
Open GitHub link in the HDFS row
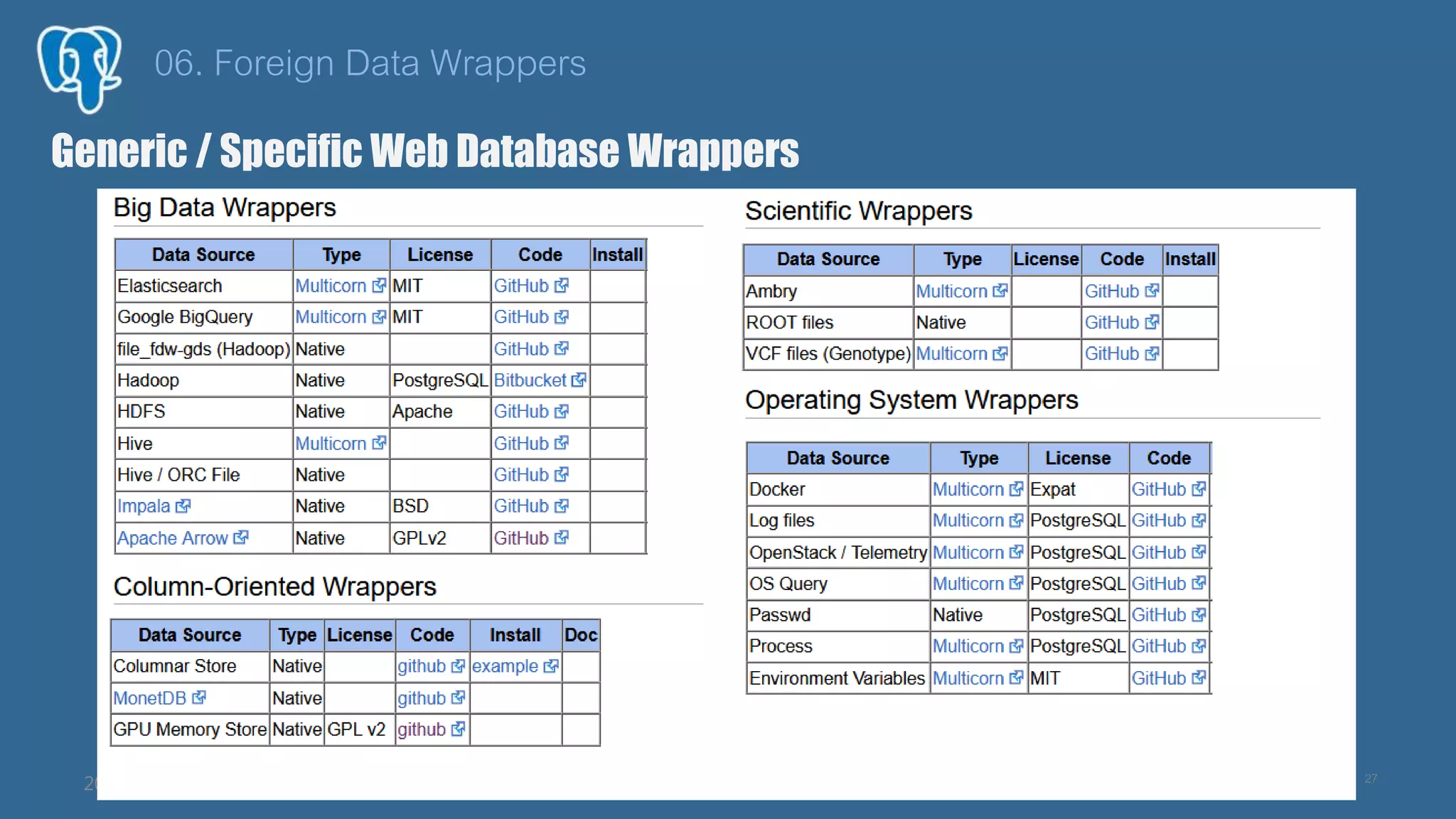(x=531, y=412)
